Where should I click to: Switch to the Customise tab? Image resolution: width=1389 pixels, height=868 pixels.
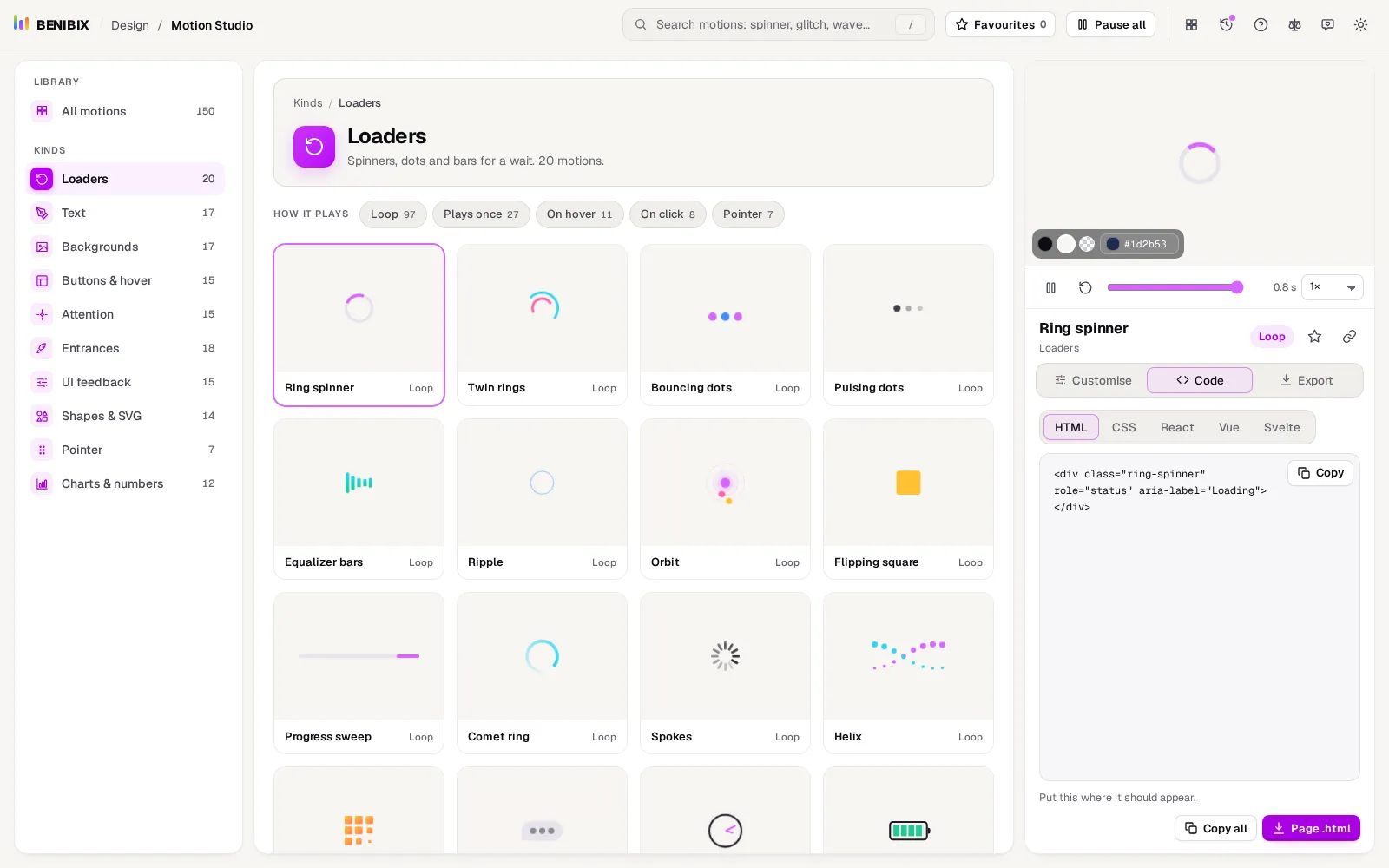[1093, 380]
